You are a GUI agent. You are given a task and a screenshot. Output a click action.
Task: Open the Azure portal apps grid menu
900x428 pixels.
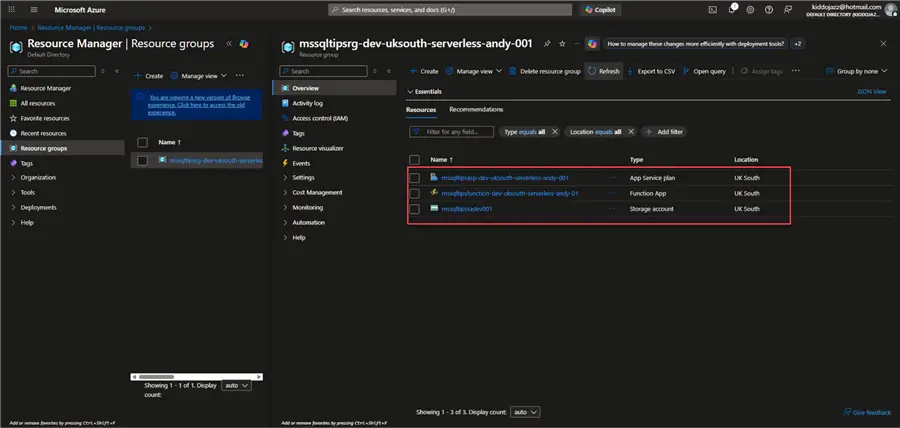click(x=11, y=10)
